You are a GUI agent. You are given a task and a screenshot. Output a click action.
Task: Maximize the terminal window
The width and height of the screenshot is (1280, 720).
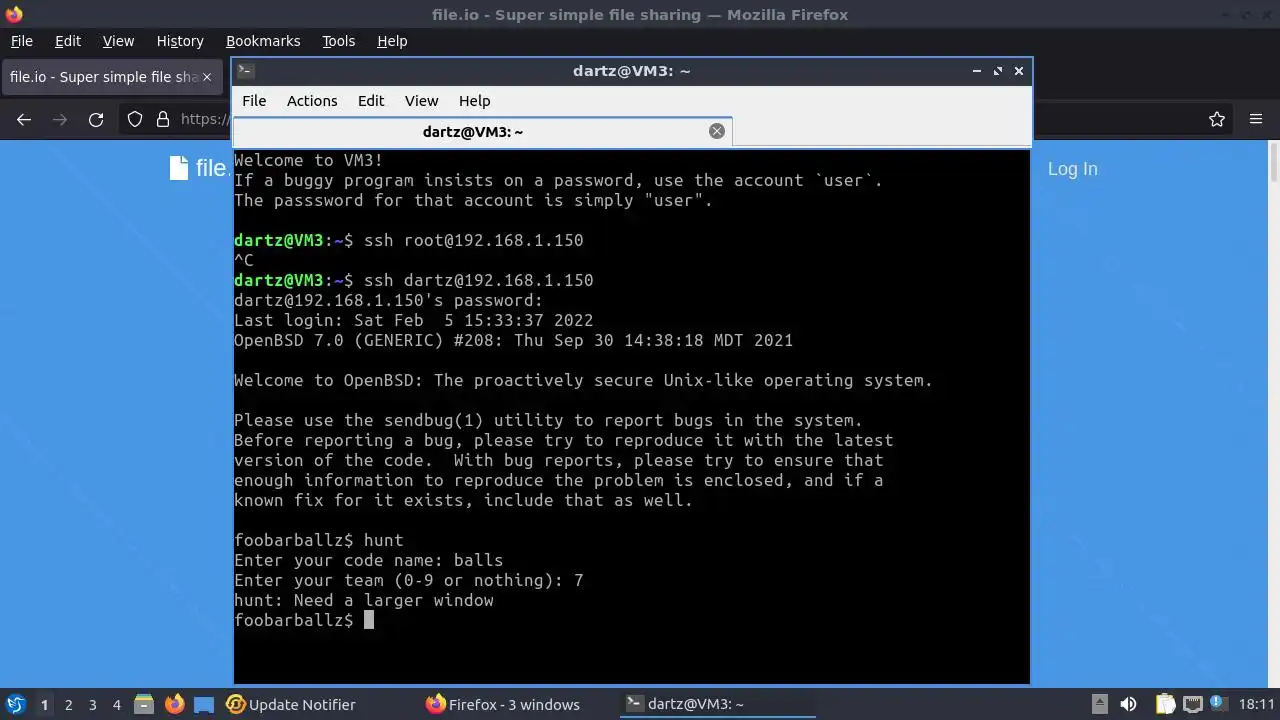pyautogui.click(x=997, y=71)
